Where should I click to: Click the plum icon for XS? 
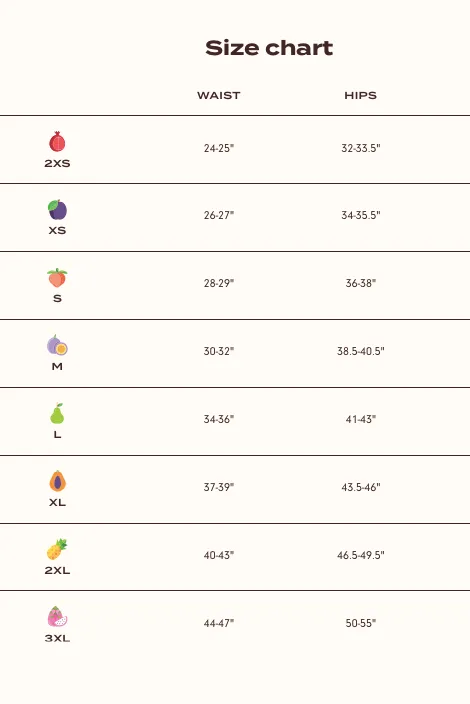pos(57,210)
